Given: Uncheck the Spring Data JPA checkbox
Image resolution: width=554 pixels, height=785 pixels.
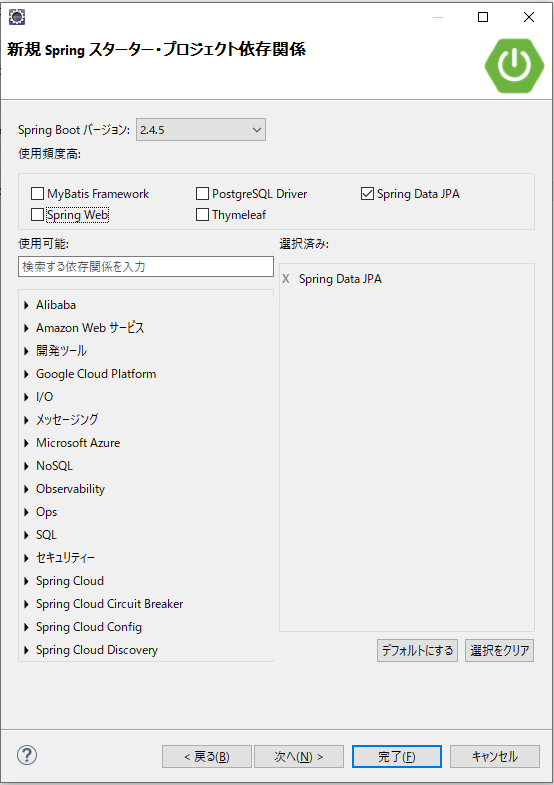Looking at the screenshot, I should point(367,194).
